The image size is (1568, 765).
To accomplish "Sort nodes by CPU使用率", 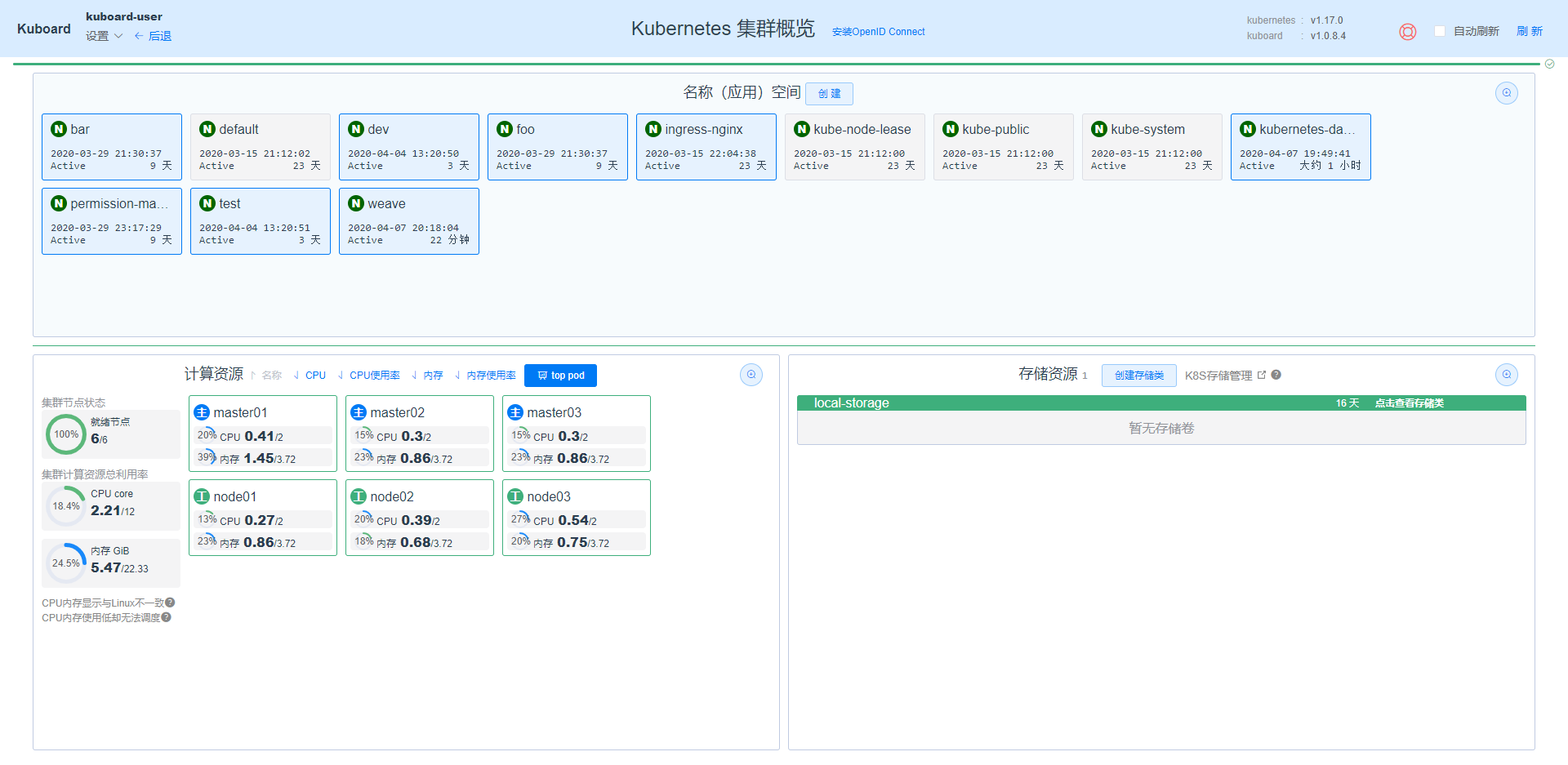I will (368, 376).
